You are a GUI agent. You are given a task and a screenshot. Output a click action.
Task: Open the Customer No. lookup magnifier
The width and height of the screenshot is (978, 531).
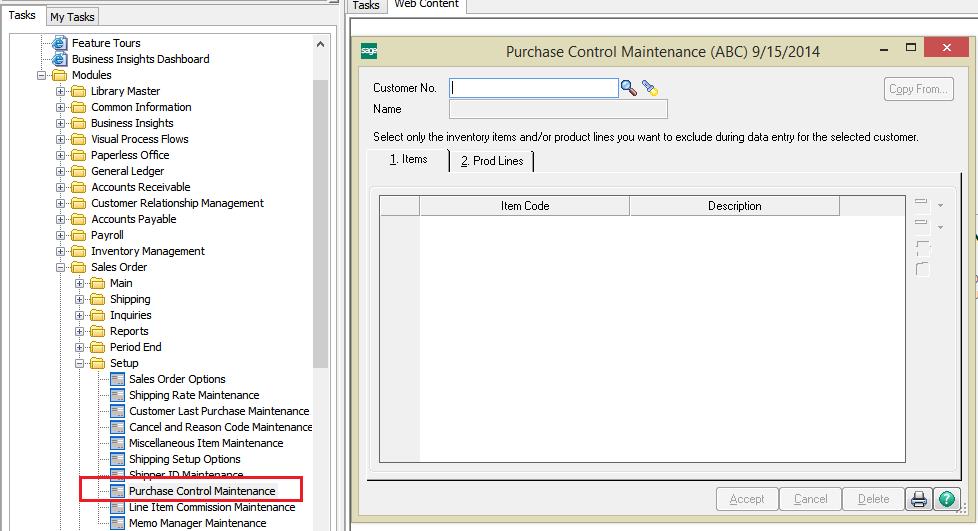pos(629,88)
